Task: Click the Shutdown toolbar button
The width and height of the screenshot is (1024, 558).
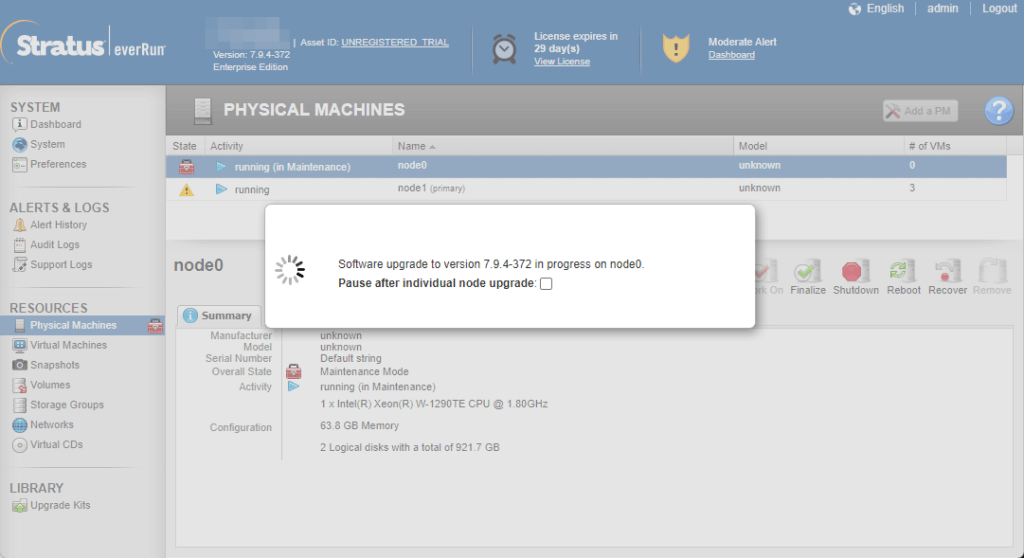Action: click(856, 278)
